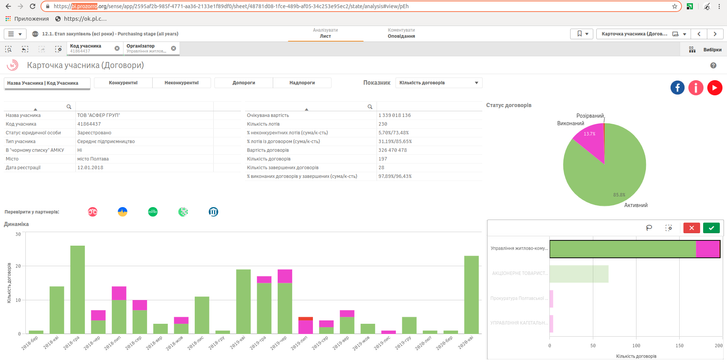Click the help question mark icon
Image resolution: width=727 pixels, height=363 pixels.
point(714,65)
